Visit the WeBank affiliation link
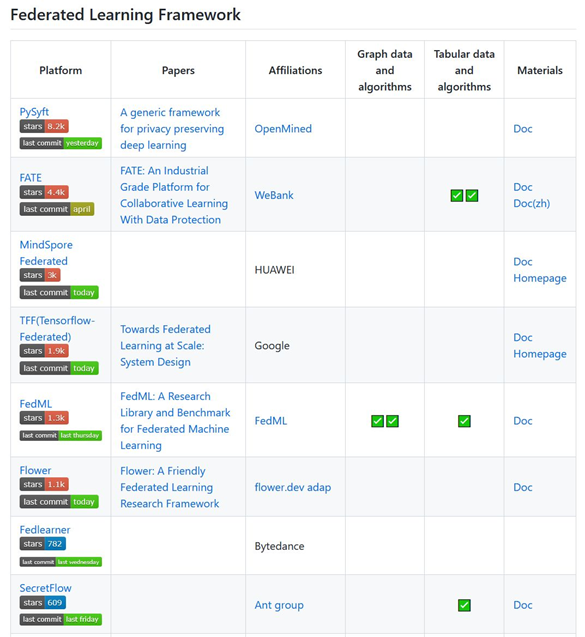 [274, 195]
